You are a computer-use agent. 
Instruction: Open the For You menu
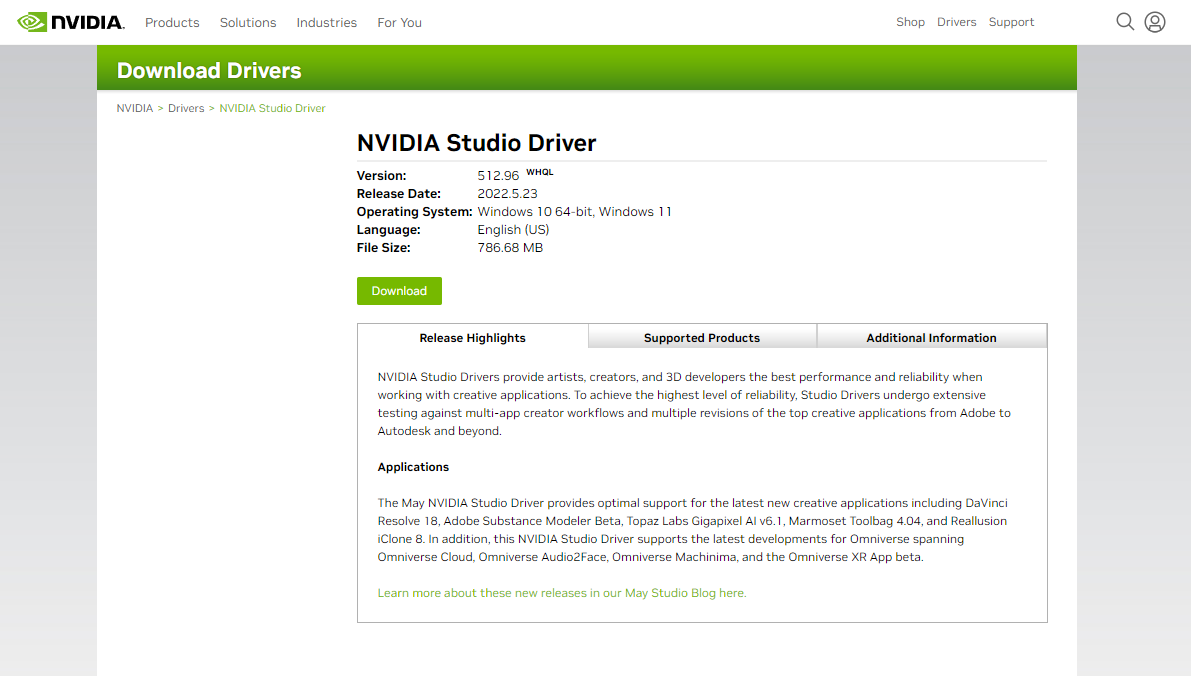pyautogui.click(x=400, y=23)
